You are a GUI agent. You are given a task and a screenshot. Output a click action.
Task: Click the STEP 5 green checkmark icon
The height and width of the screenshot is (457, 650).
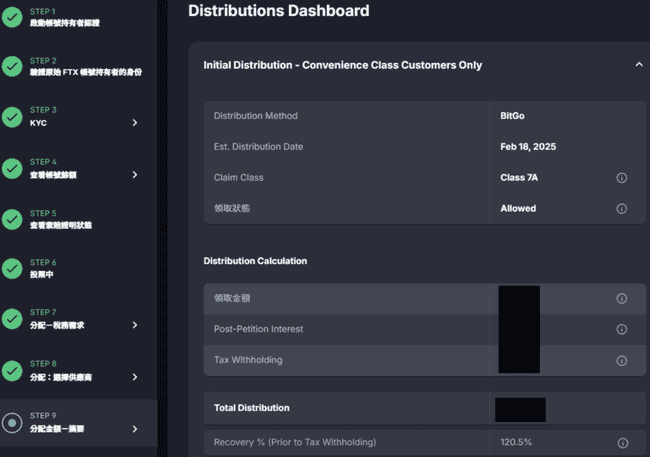[x=12, y=219]
